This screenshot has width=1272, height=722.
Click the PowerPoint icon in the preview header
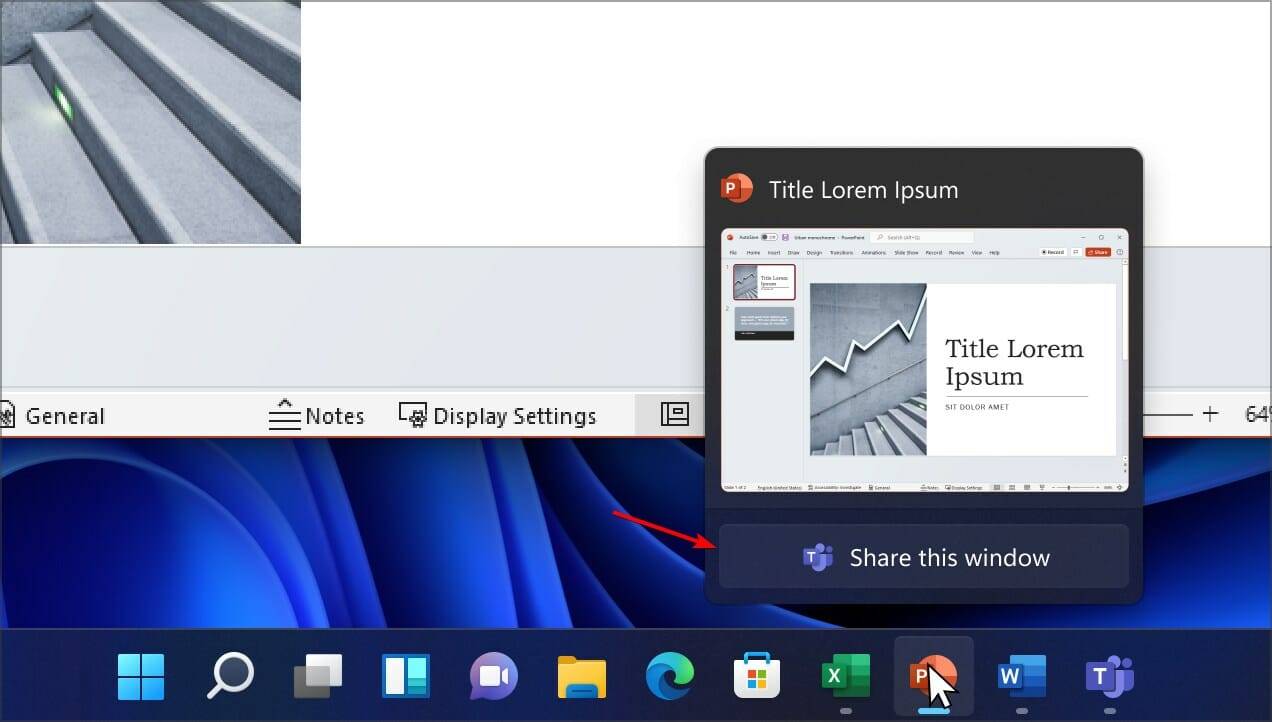[736, 187]
